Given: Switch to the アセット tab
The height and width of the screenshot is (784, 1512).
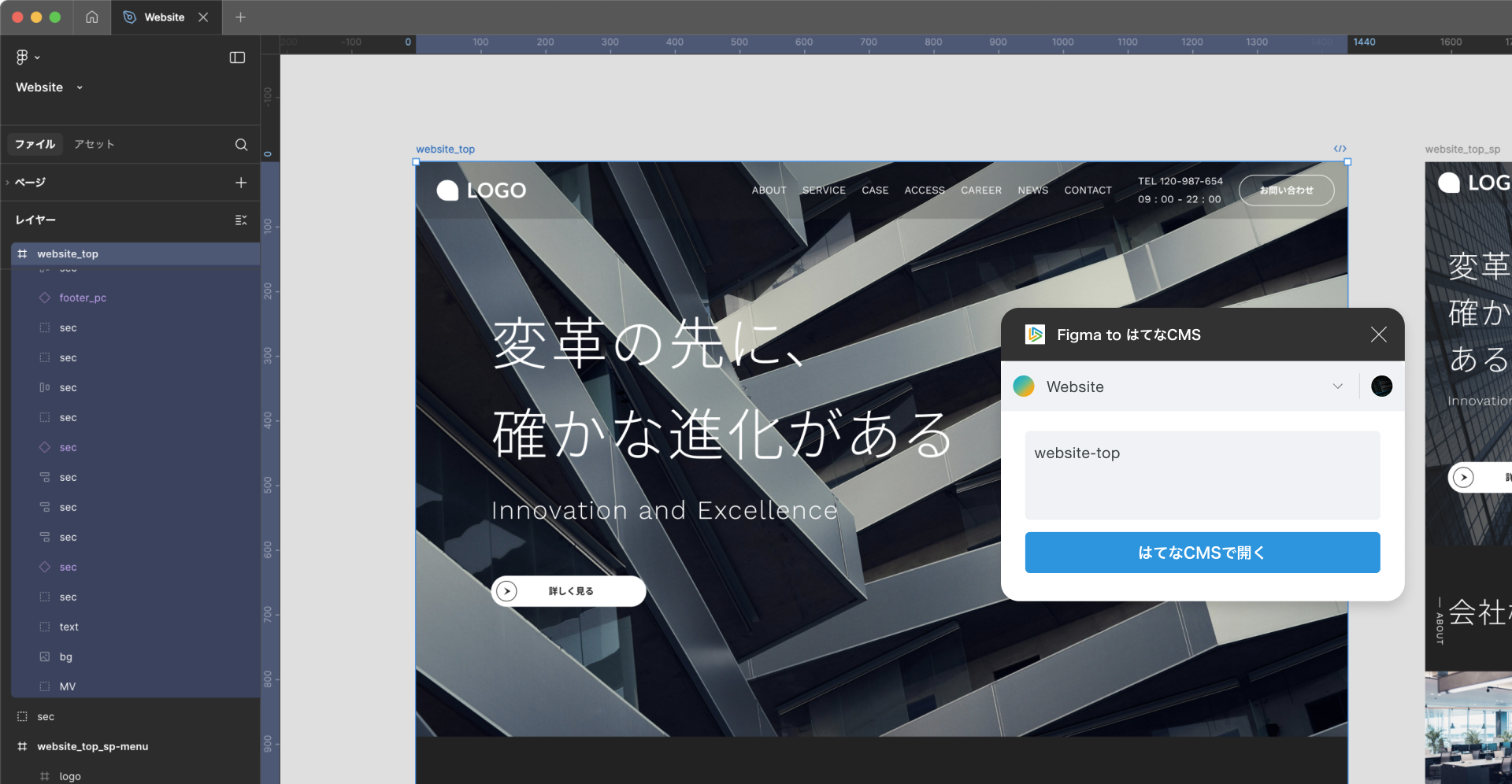Looking at the screenshot, I should tap(94, 145).
